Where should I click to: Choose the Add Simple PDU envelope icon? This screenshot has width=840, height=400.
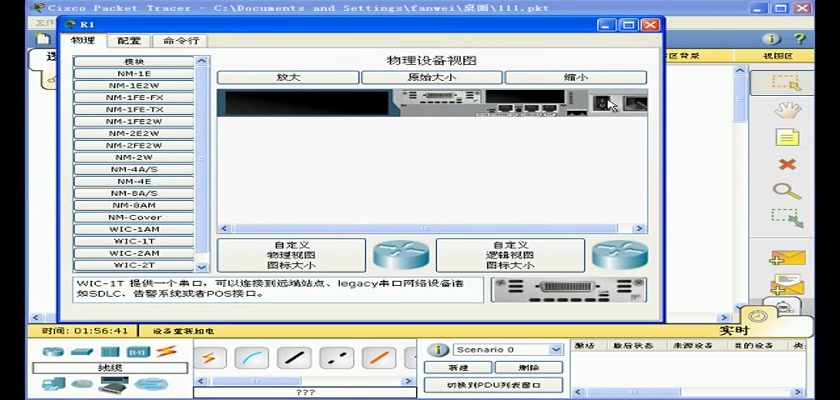pos(788,257)
